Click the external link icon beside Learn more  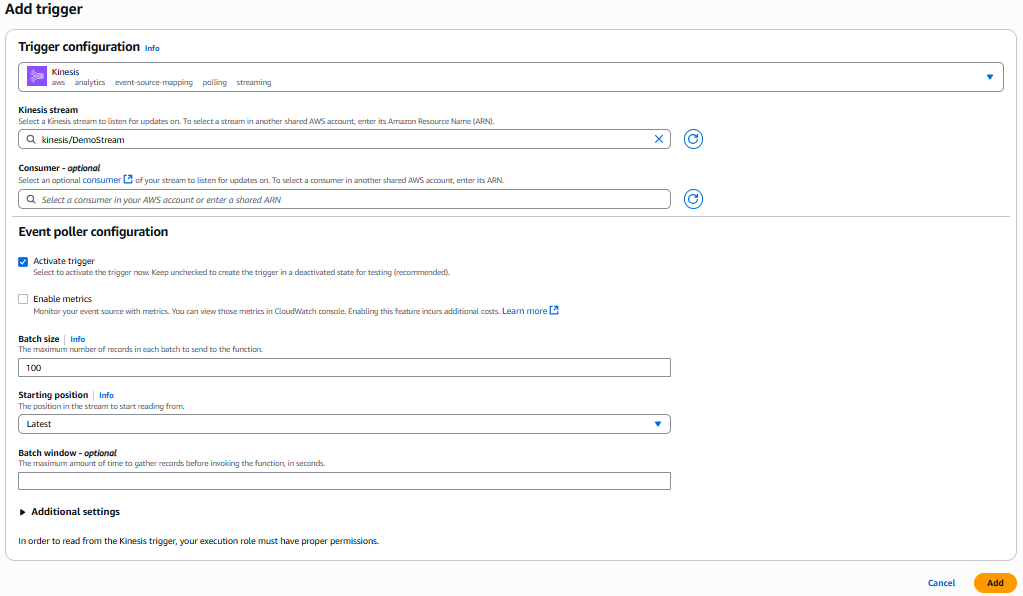(x=554, y=311)
